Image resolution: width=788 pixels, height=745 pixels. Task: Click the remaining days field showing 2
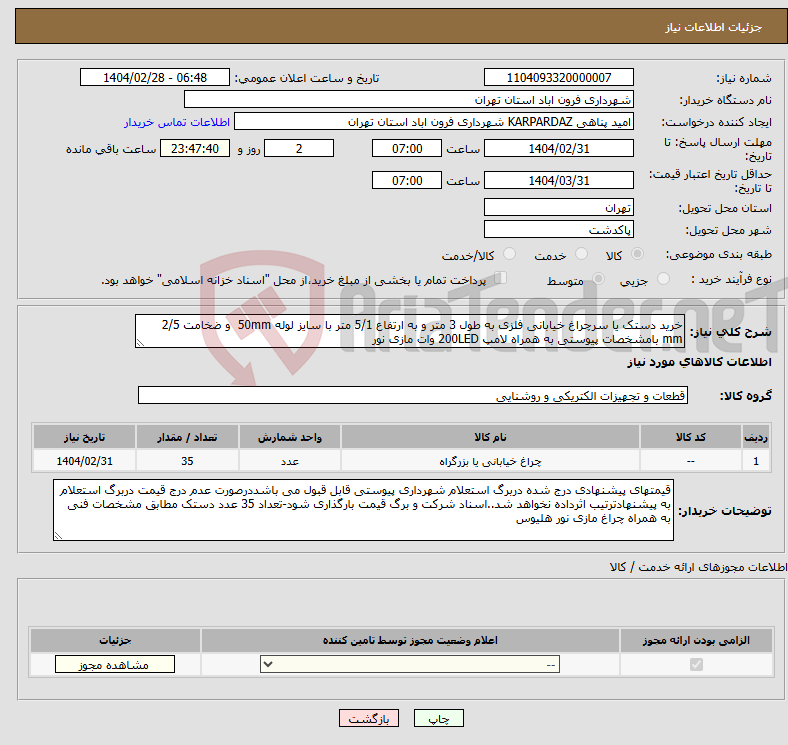[299, 148]
